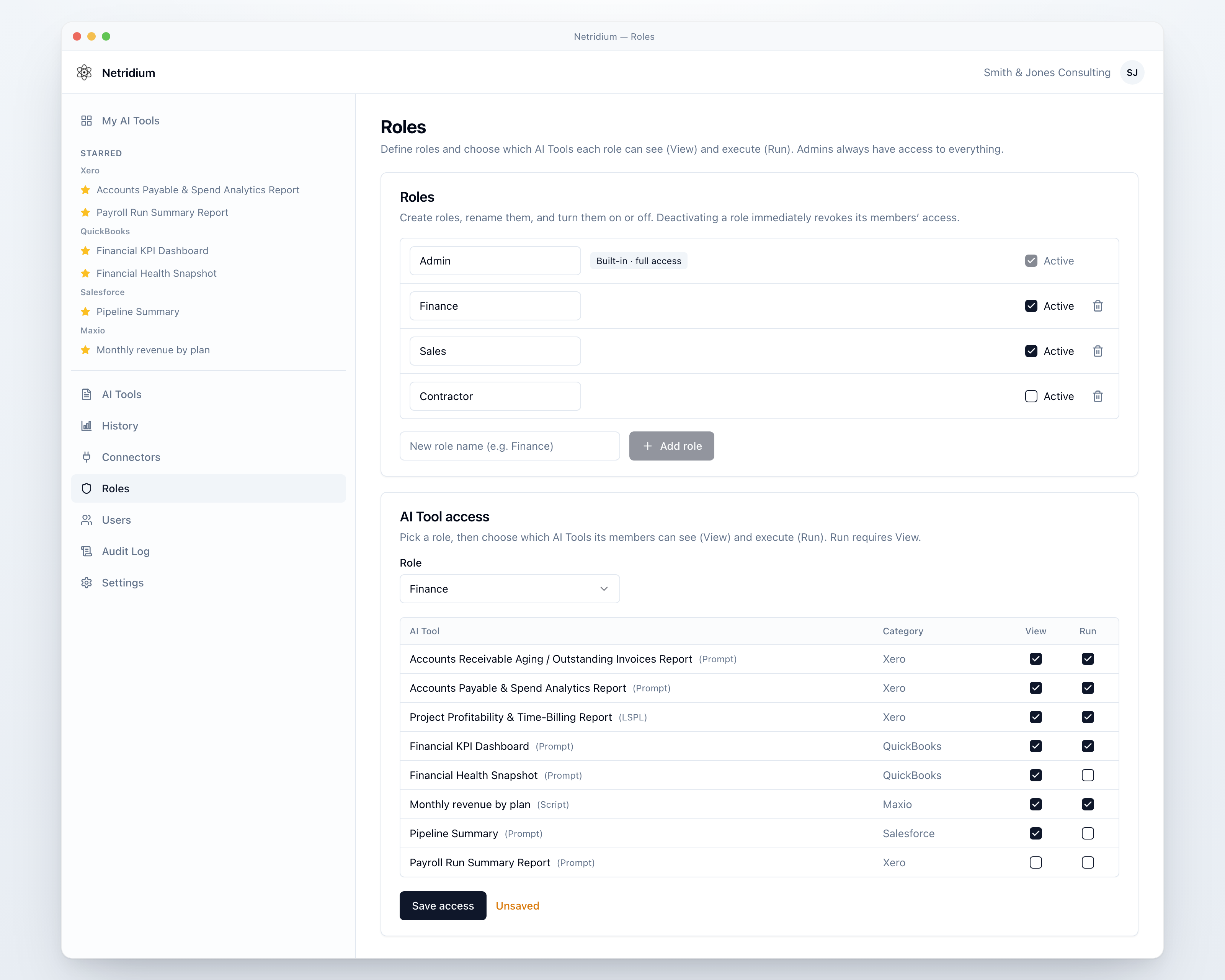Click the Category column header
The width and height of the screenshot is (1225, 980).
(902, 631)
